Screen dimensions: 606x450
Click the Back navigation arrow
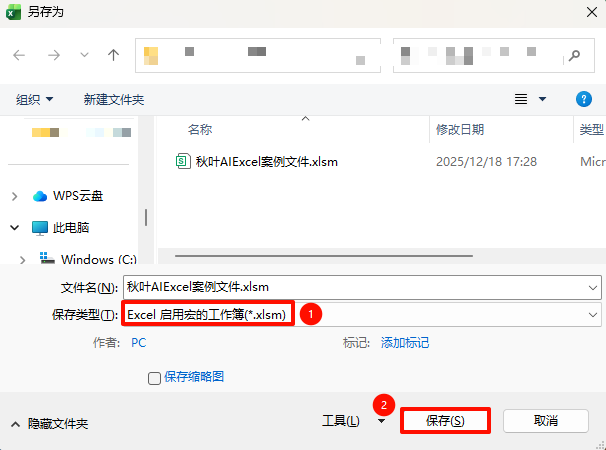tap(19, 55)
